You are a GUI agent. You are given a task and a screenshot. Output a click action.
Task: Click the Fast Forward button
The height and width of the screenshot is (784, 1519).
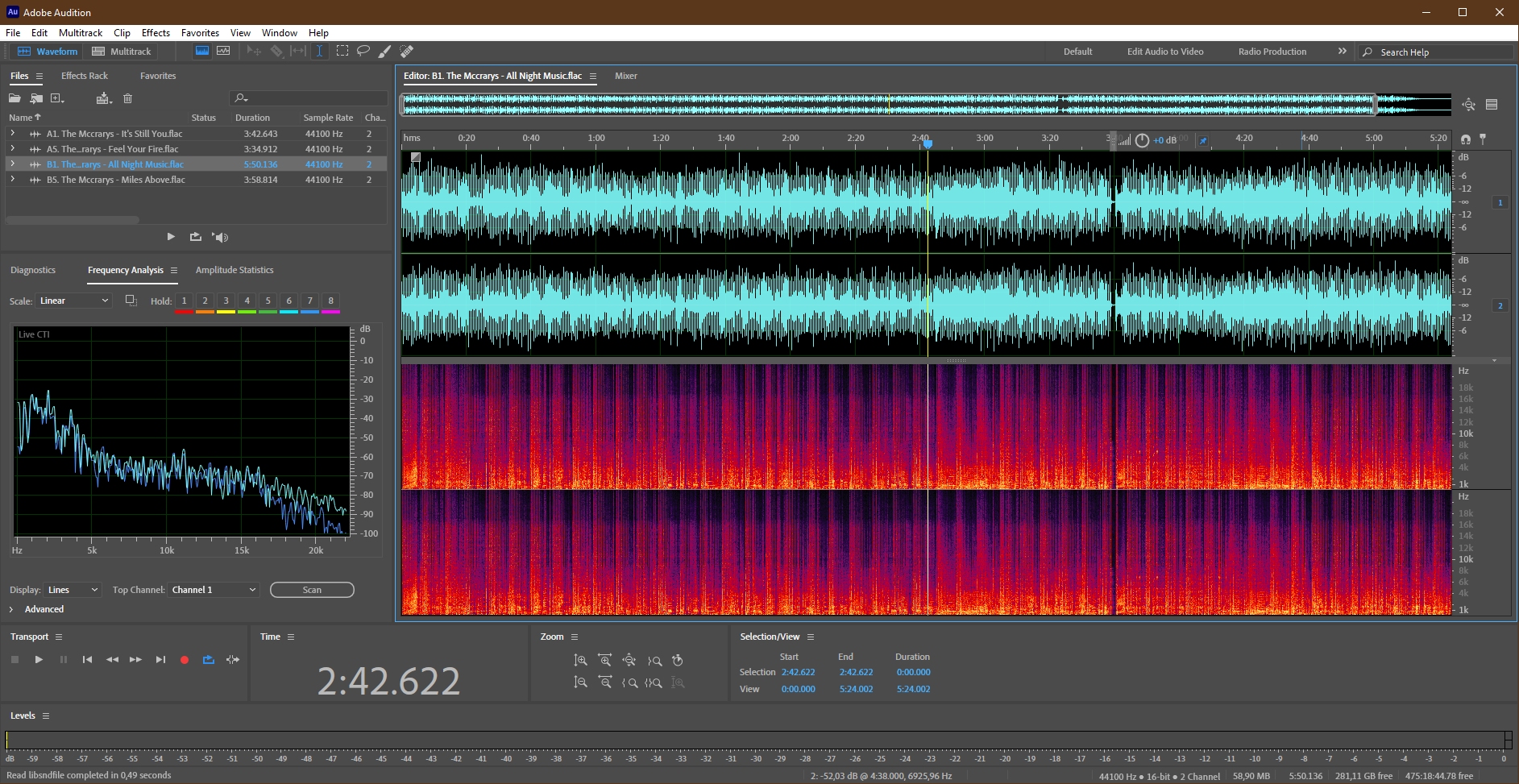(x=135, y=660)
